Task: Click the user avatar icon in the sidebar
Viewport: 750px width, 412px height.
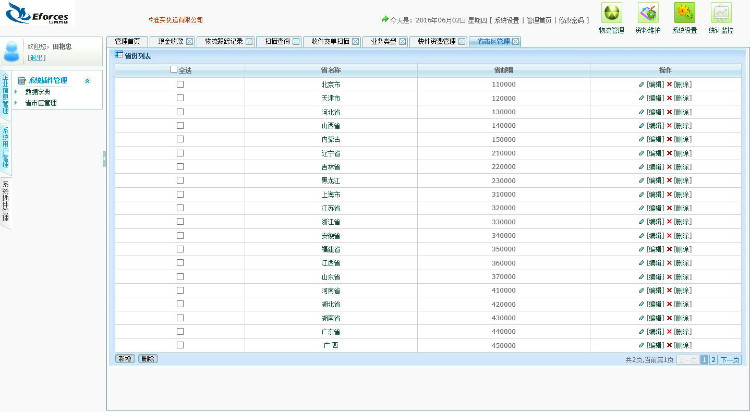Action: [12, 51]
